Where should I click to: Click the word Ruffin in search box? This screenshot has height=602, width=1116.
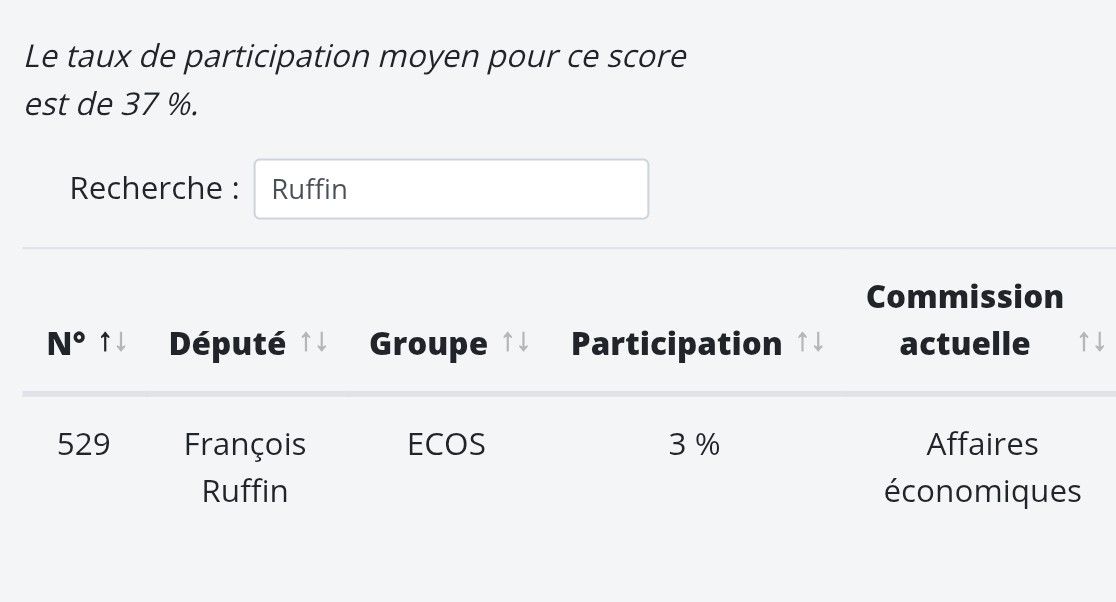pos(310,190)
